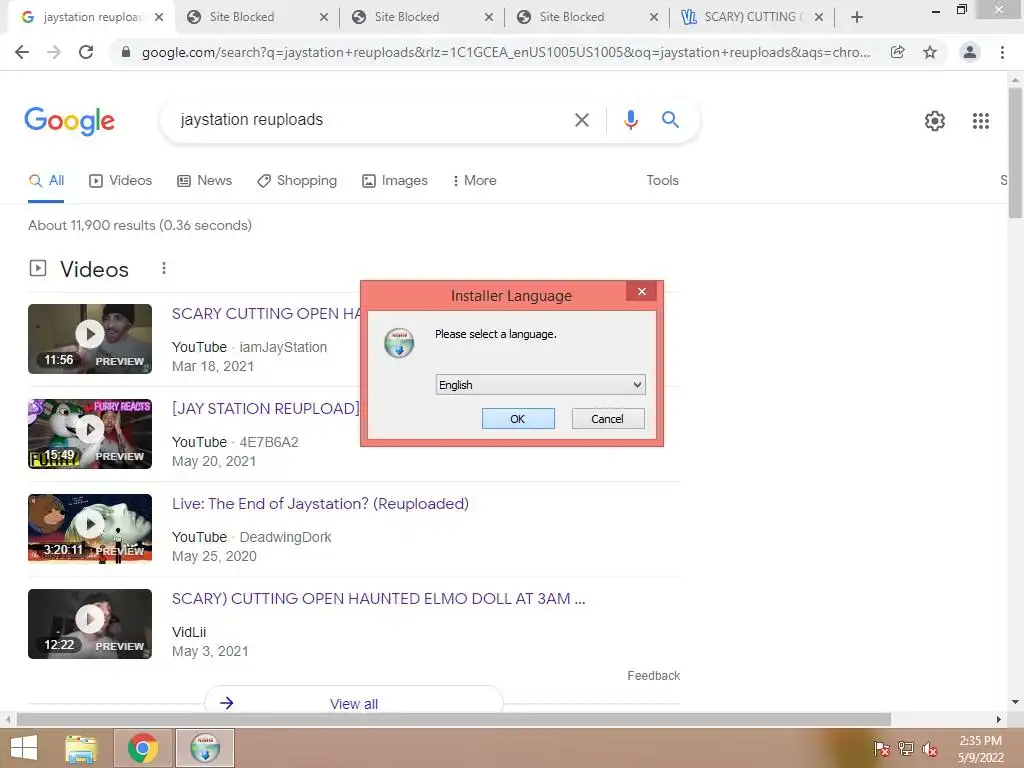Screen dimensions: 1024x768
Task: Open the VidLii haunted Elmo doll result
Action: [x=378, y=599]
